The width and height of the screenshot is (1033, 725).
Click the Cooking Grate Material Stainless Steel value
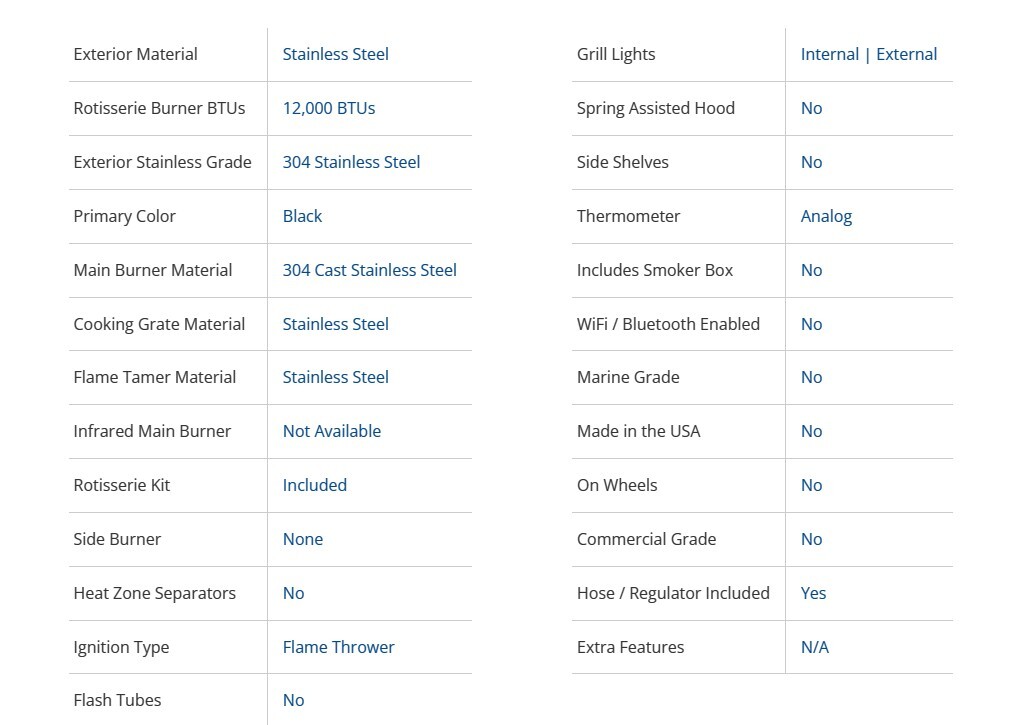[x=335, y=324]
